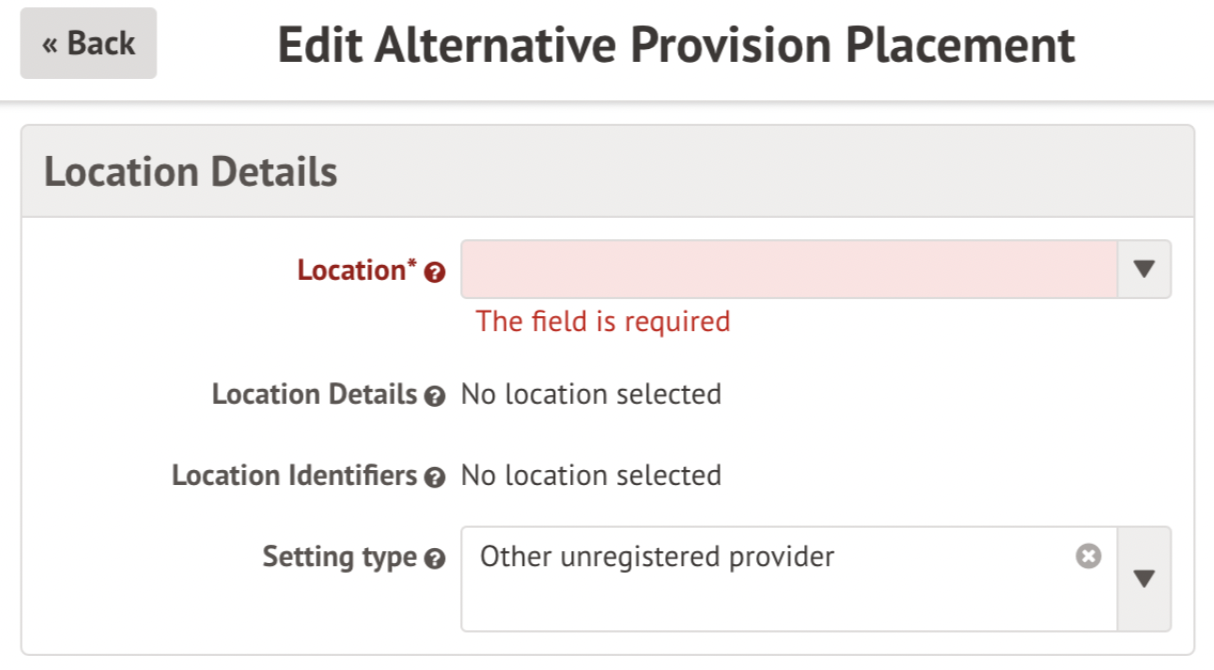Click the Location Details field label

pos(314,395)
